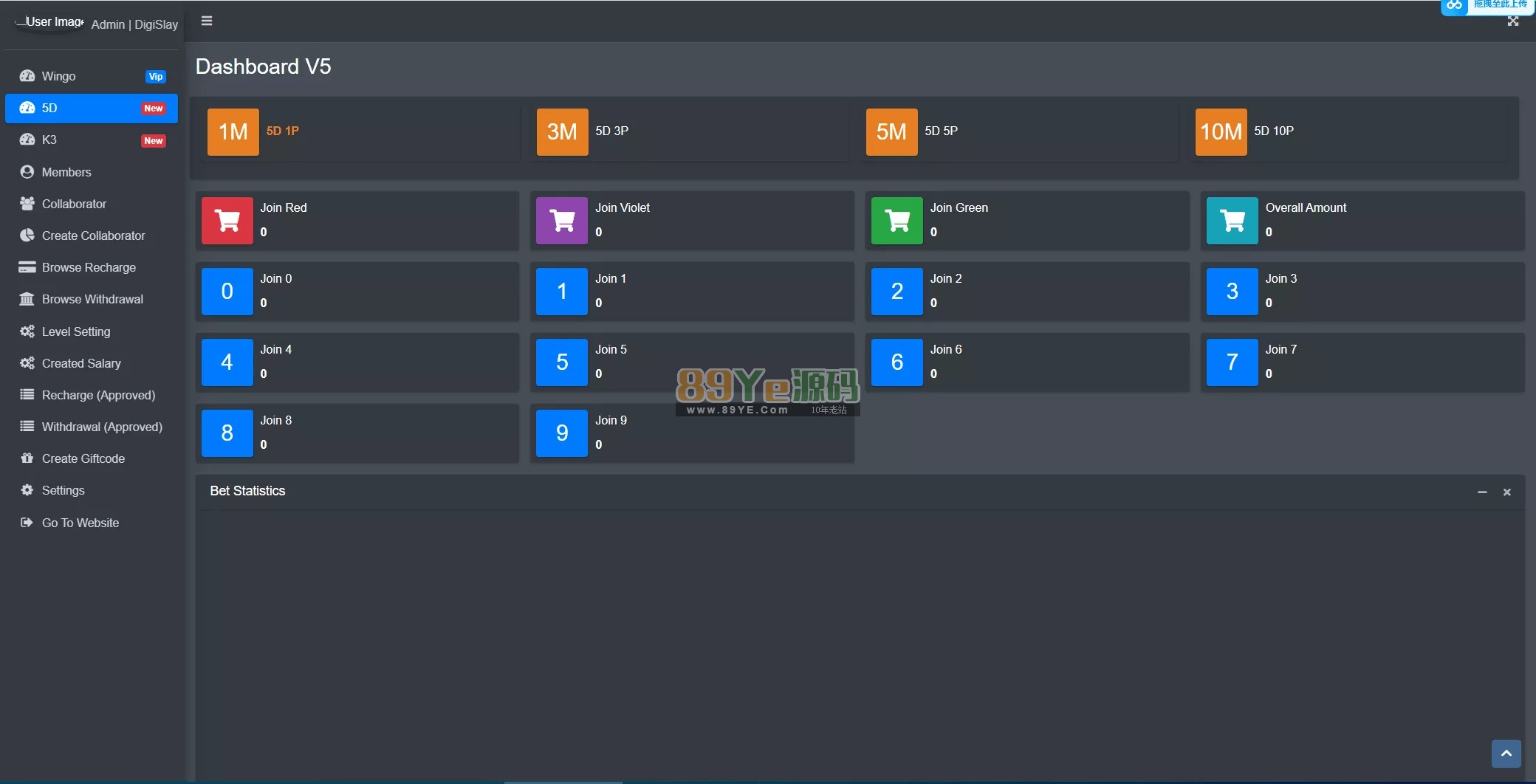This screenshot has width=1536, height=784.
Task: Open the K3 sidebar section
Action: click(x=49, y=140)
